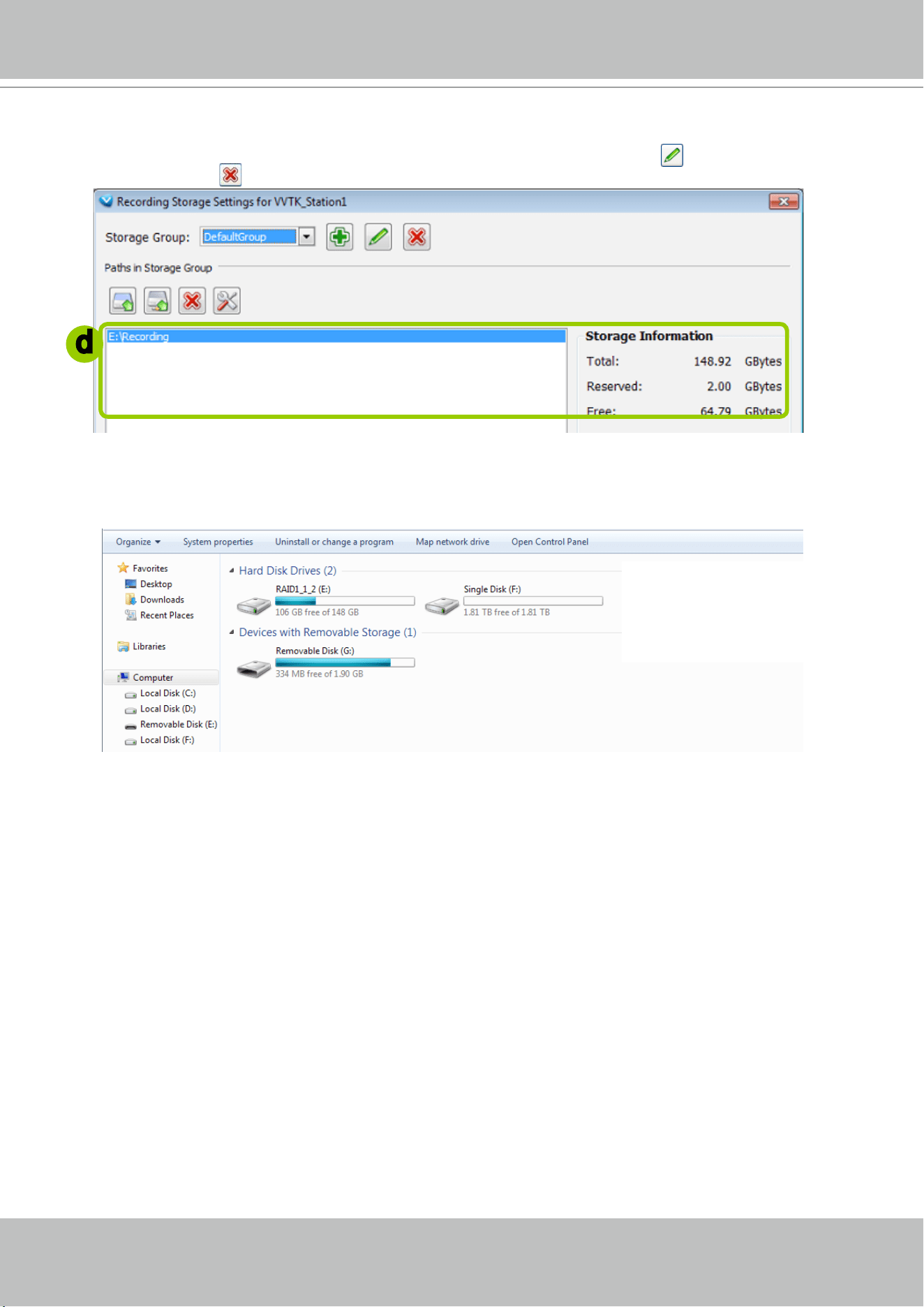The height and width of the screenshot is (1307, 924).
Task: Click the Removable Disk (G:) capacity usage bar
Action: [345, 663]
